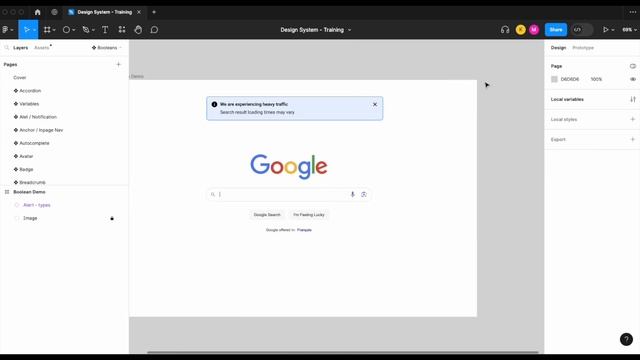Switch to the Layers tab

(20, 48)
